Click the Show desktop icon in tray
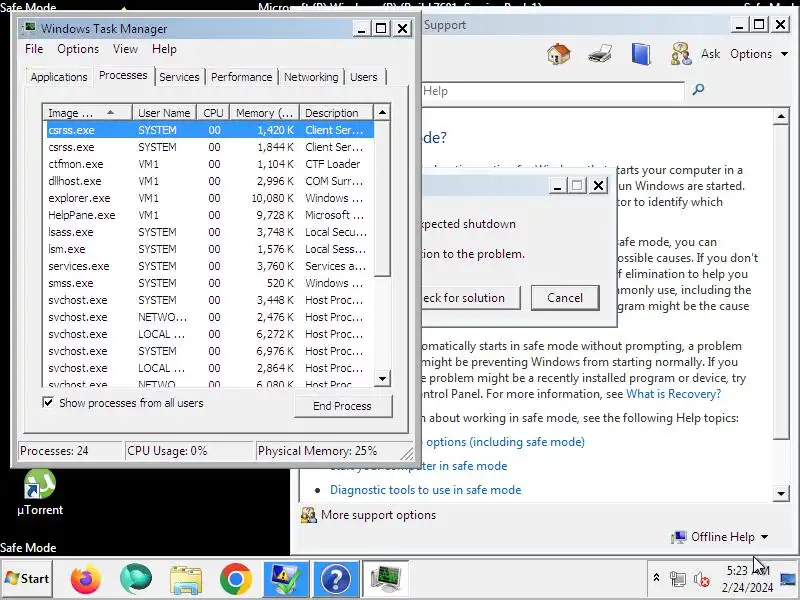The width and height of the screenshot is (800, 600). 788,579
